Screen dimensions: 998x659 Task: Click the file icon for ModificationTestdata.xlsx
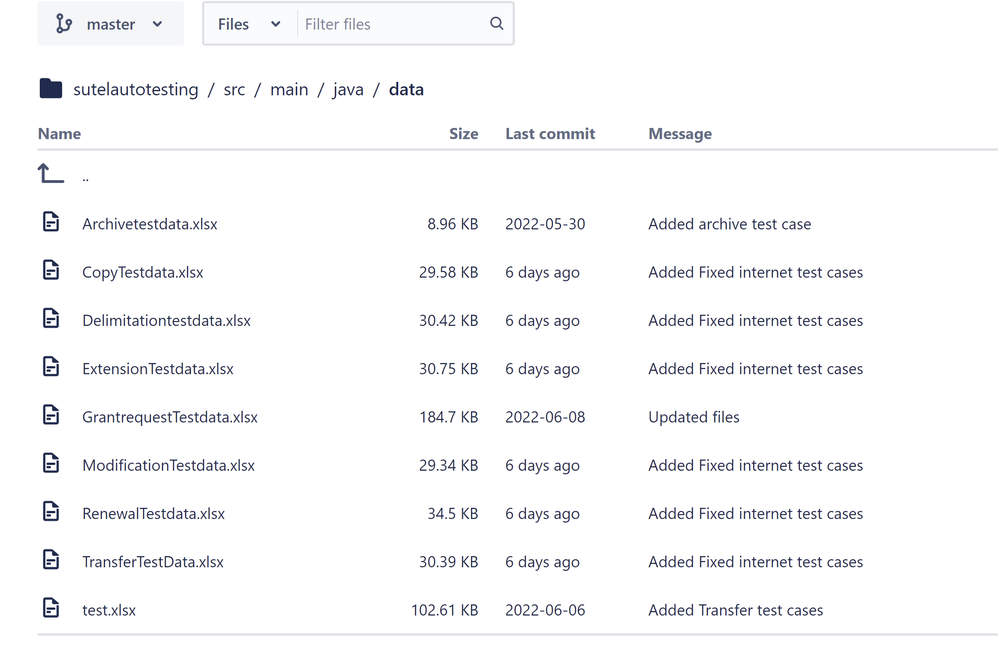coord(51,464)
